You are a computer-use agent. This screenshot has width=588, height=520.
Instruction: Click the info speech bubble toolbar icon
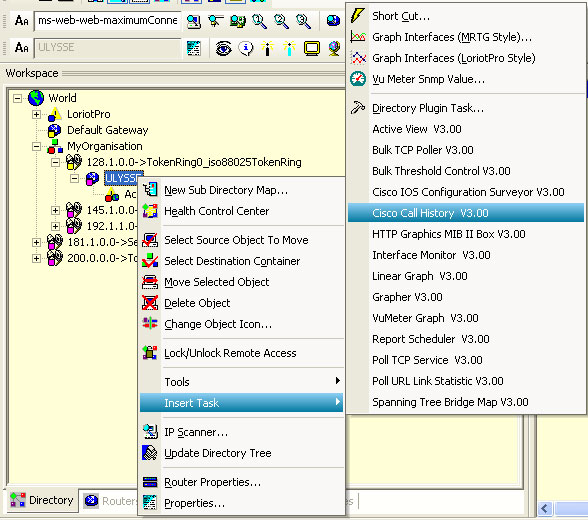click(246, 48)
